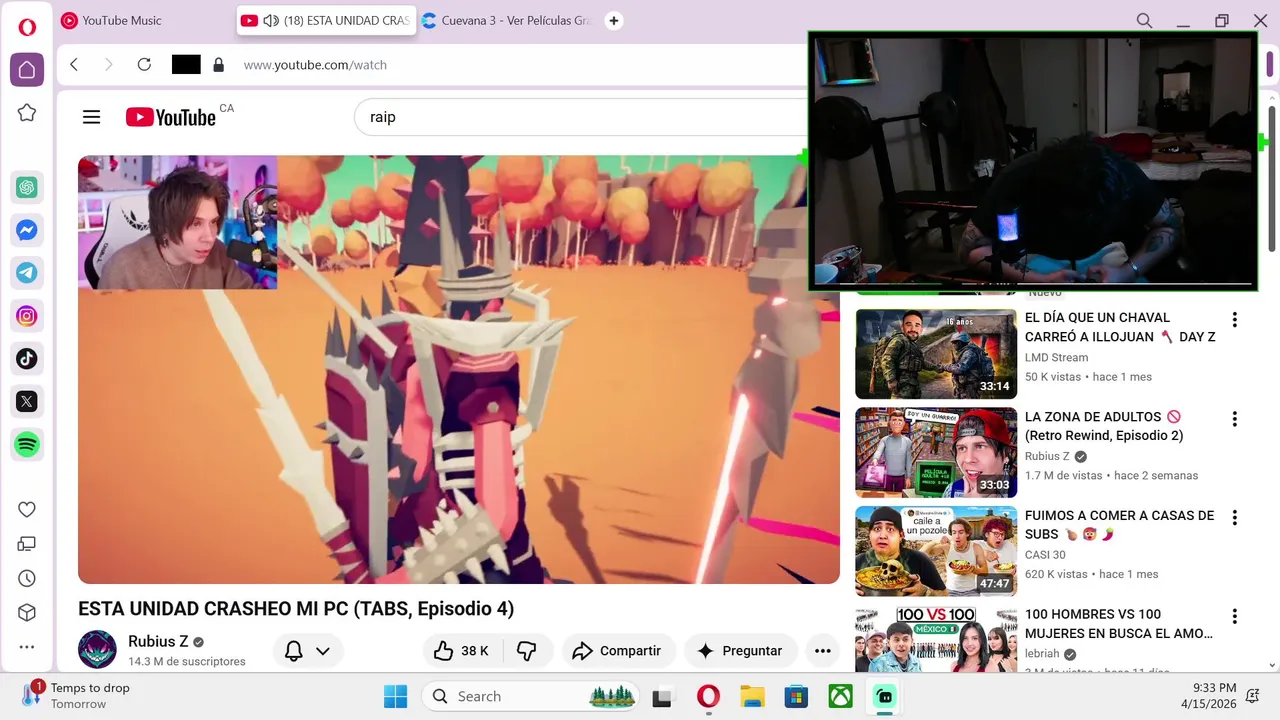Open the Rubius Z channel name link
The height and width of the screenshot is (720, 1280).
point(158,642)
